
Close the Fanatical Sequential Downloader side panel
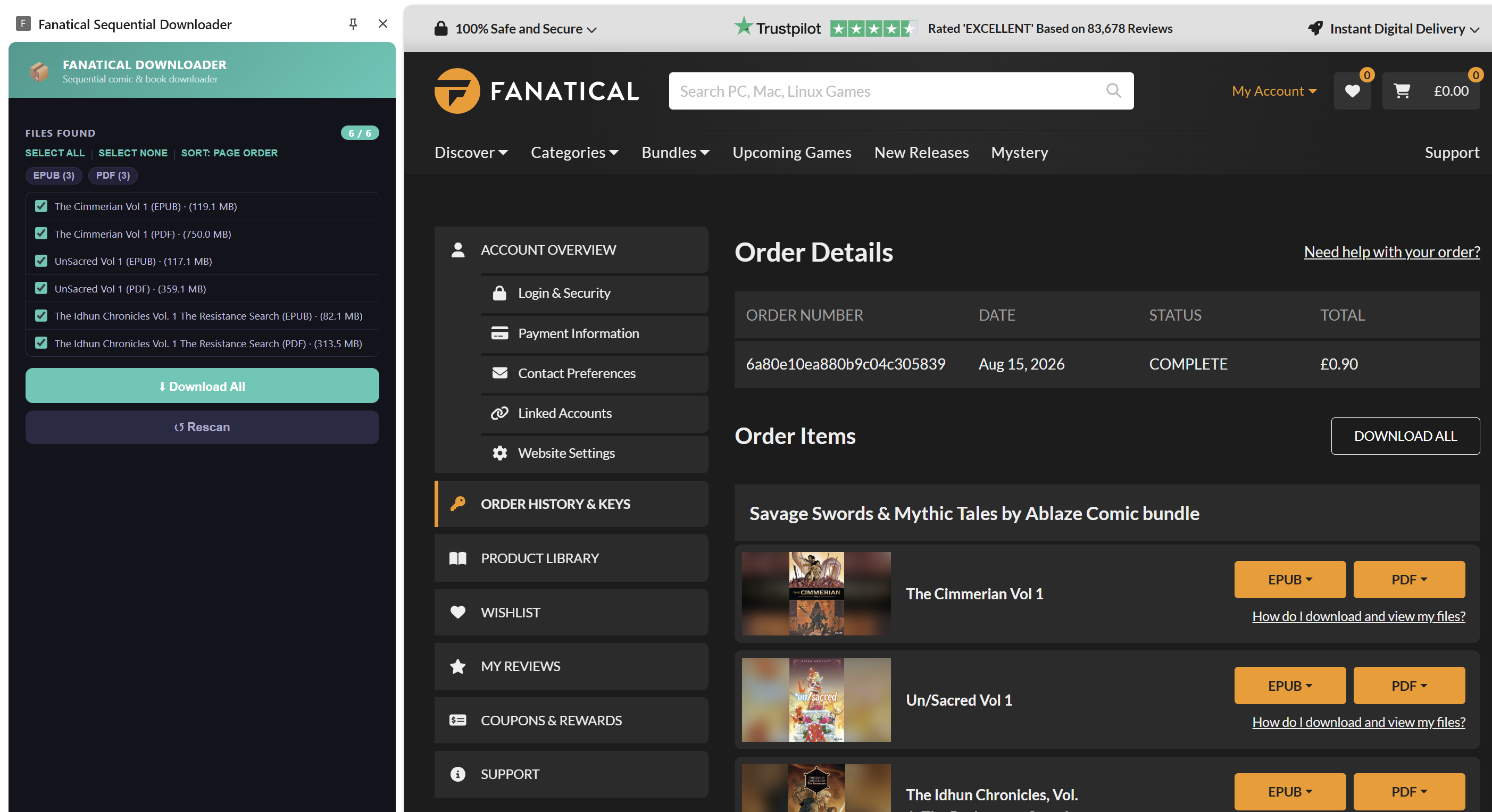[x=383, y=24]
